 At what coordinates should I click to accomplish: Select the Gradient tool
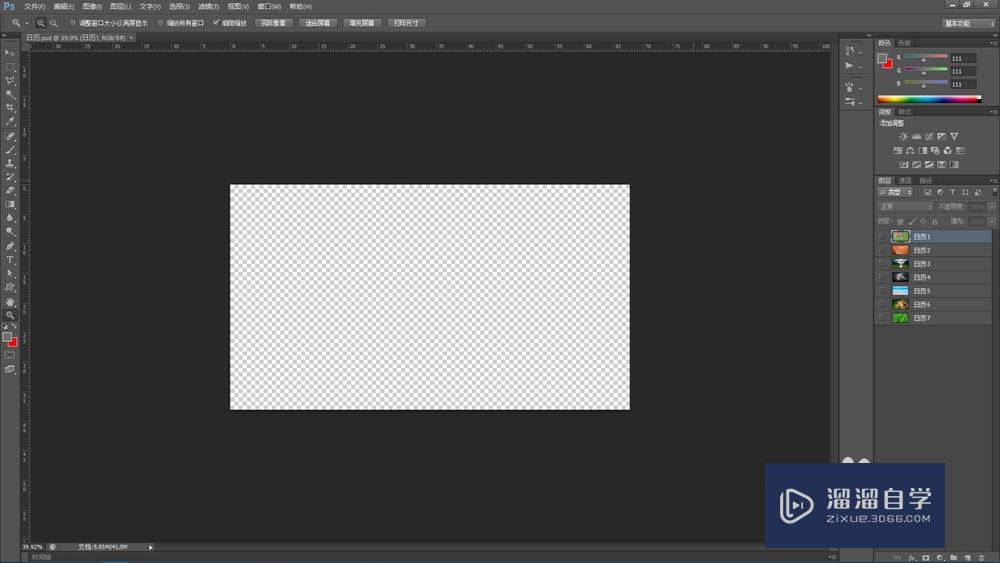tap(10, 204)
